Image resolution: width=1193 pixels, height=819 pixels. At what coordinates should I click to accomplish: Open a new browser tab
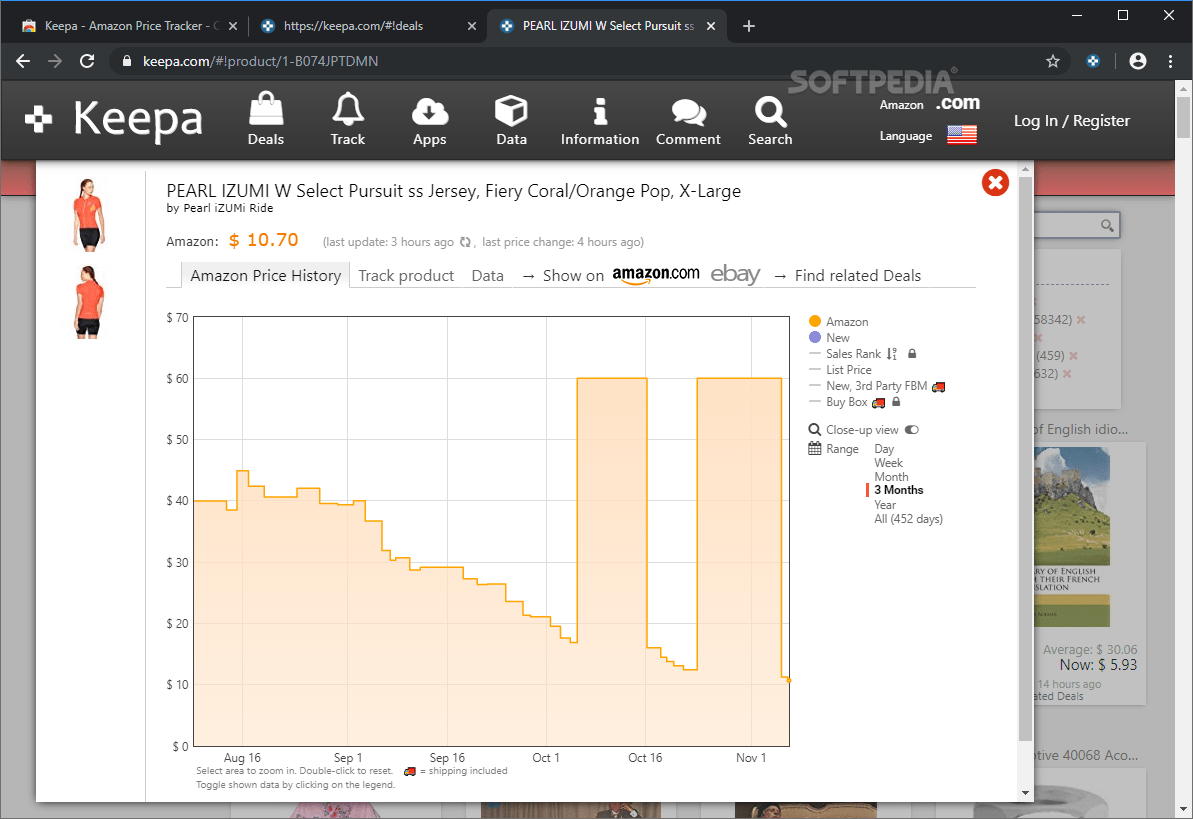coord(749,26)
